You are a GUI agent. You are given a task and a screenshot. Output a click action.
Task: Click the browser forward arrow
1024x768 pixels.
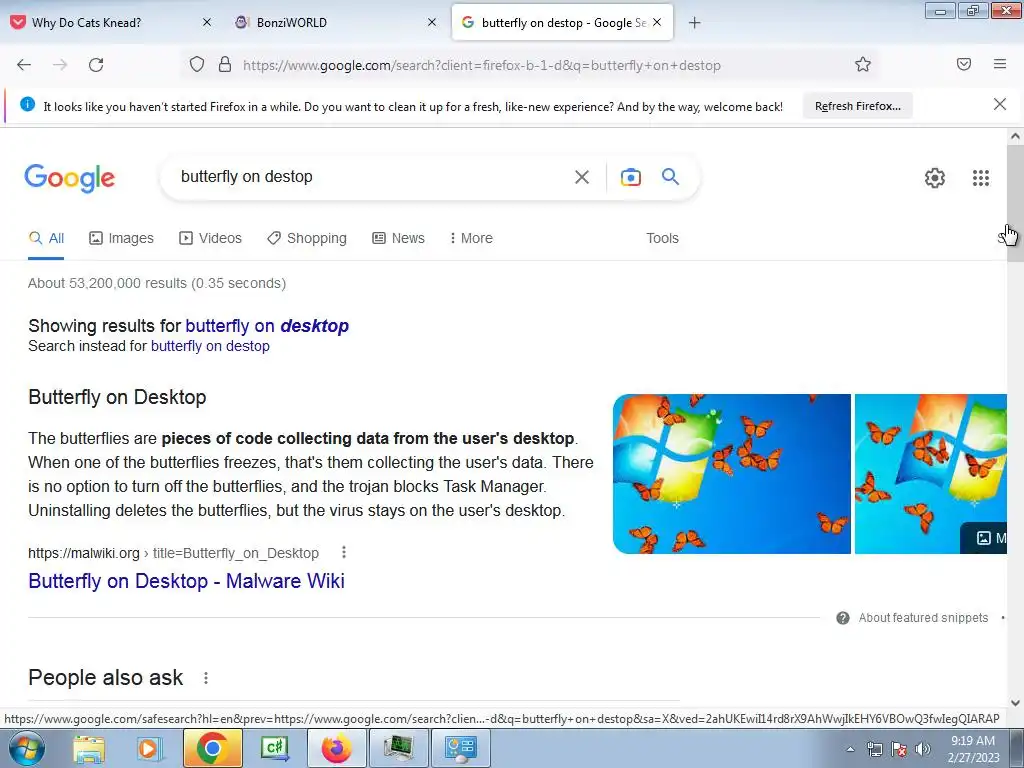(x=60, y=65)
